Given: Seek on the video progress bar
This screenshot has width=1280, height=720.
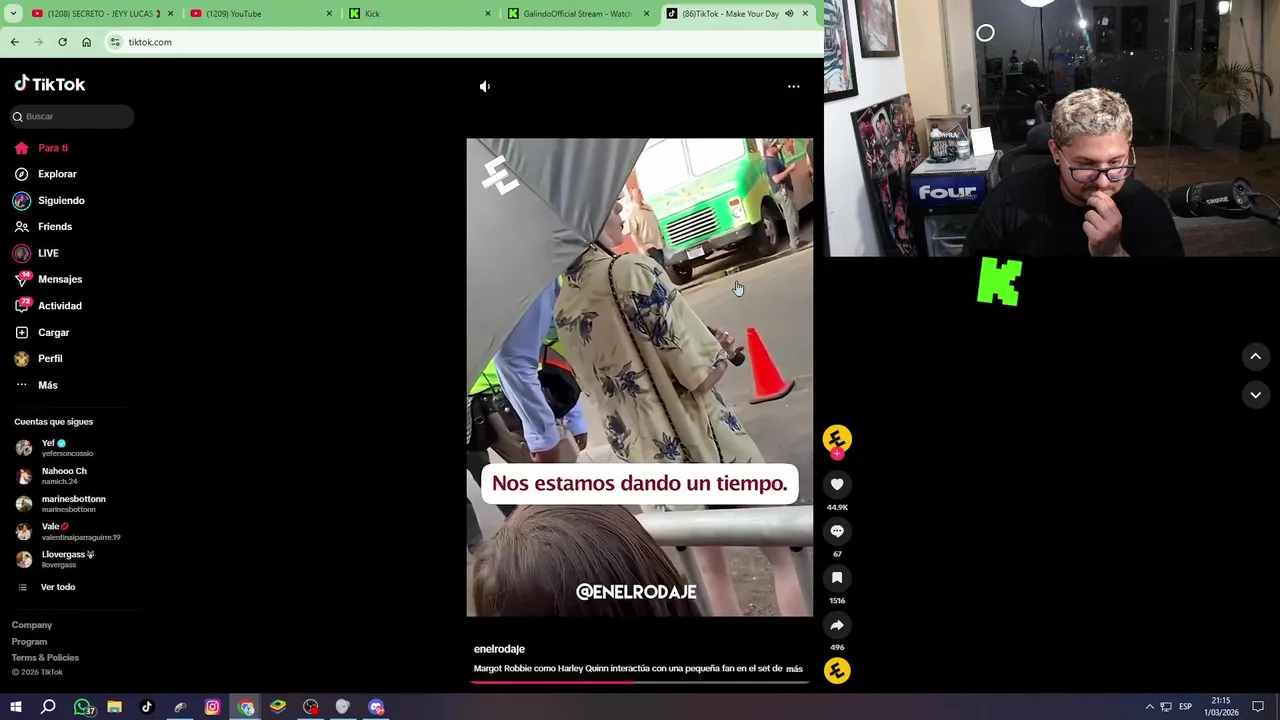Looking at the screenshot, I should click(x=640, y=682).
